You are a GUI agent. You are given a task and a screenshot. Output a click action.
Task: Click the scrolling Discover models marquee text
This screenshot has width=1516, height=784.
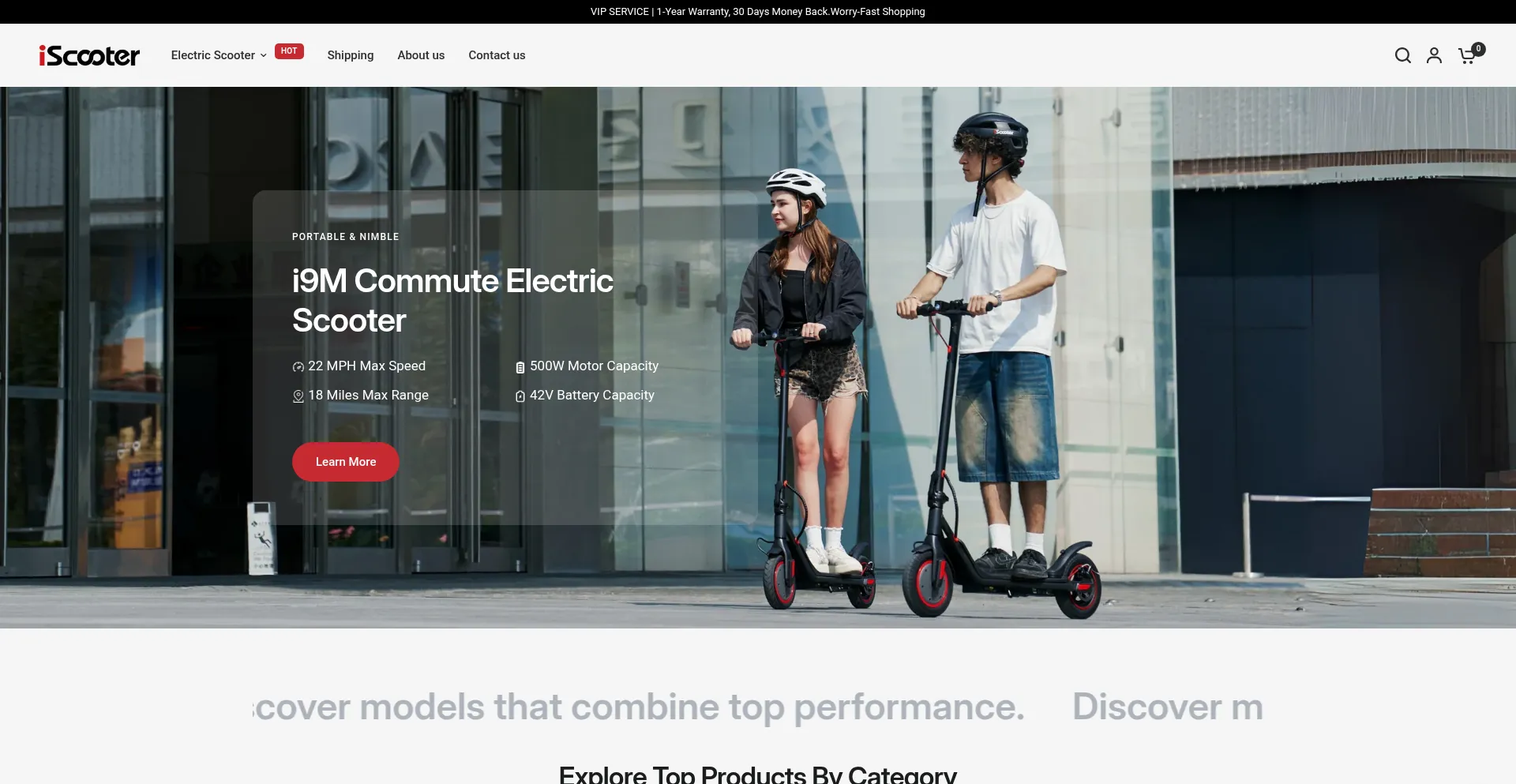640,707
